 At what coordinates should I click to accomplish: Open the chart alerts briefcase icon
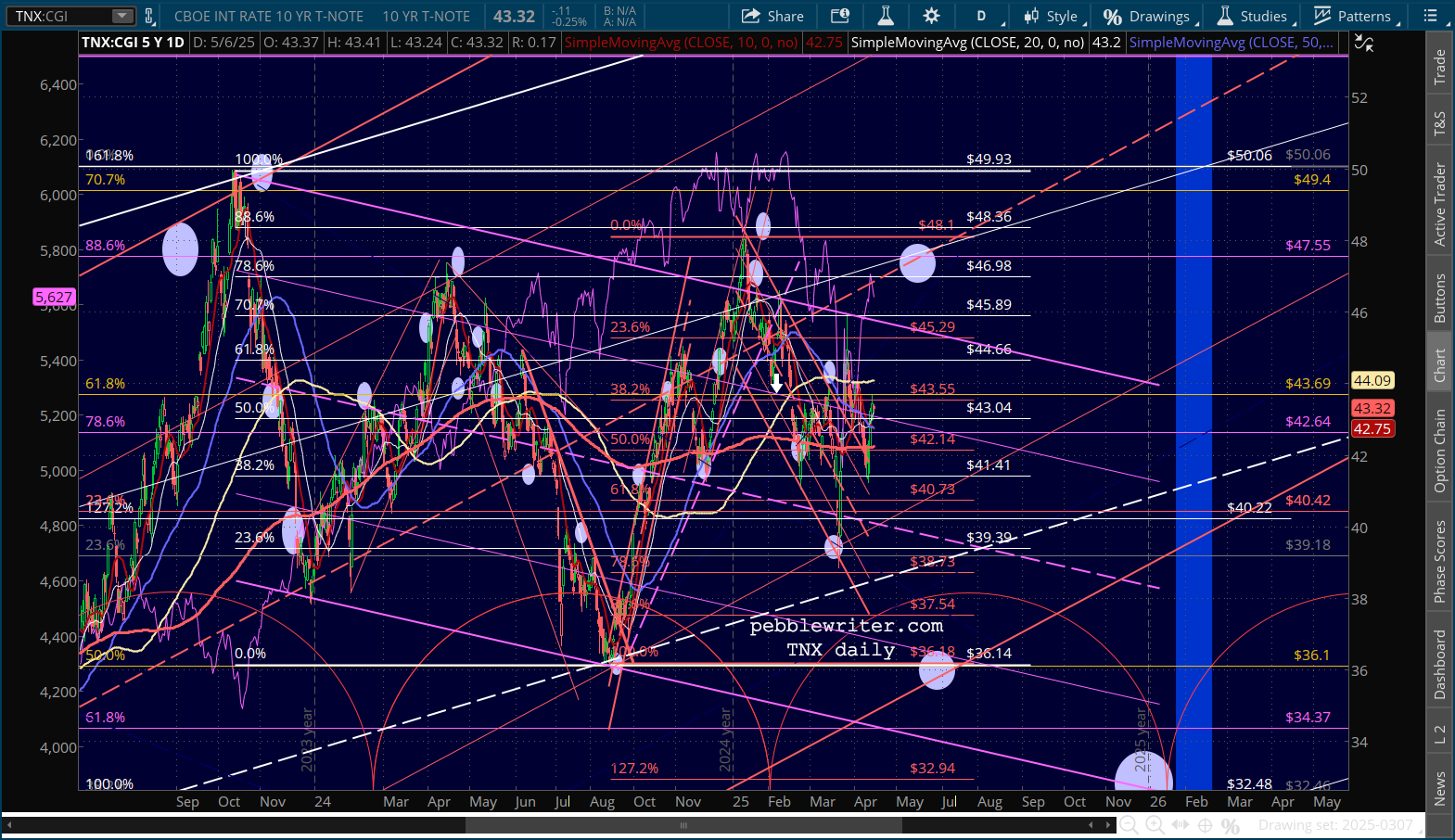pos(840,16)
